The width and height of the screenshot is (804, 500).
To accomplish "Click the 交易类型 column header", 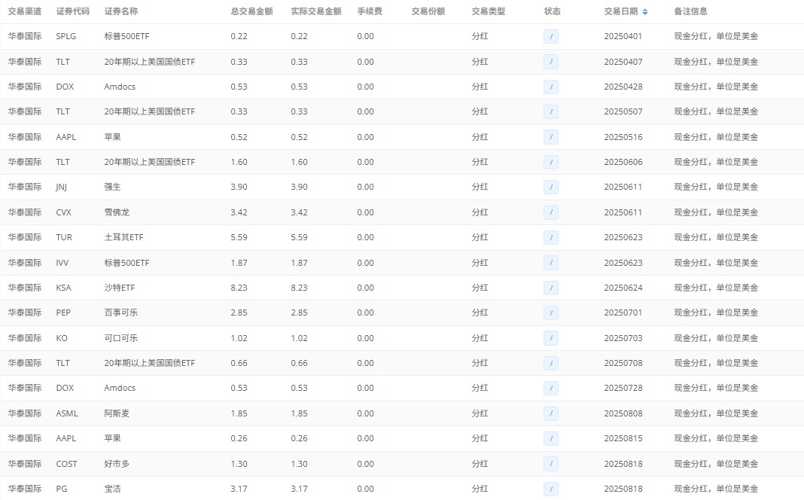I will pyautogui.click(x=489, y=11).
